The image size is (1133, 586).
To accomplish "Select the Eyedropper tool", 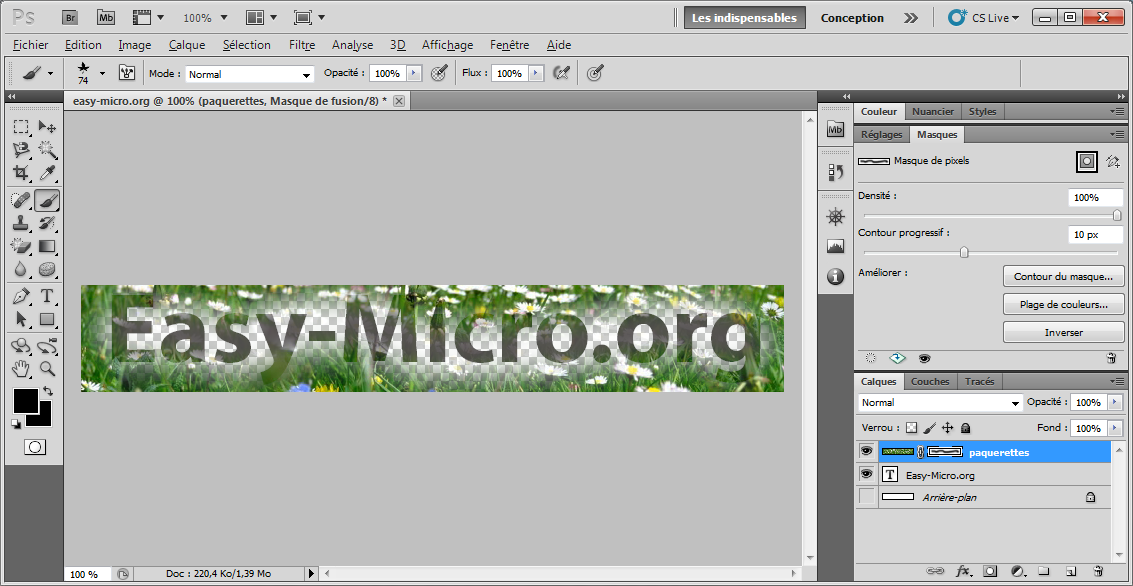I will pos(48,173).
